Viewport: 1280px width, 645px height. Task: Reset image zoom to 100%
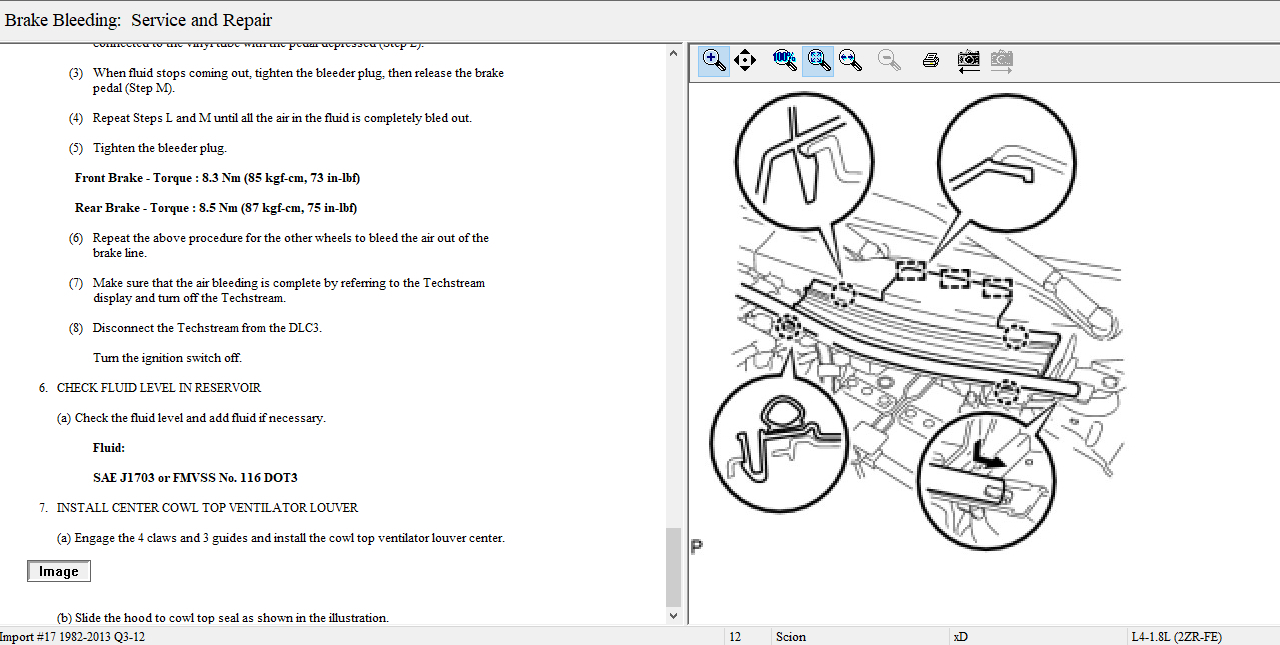tap(785, 60)
